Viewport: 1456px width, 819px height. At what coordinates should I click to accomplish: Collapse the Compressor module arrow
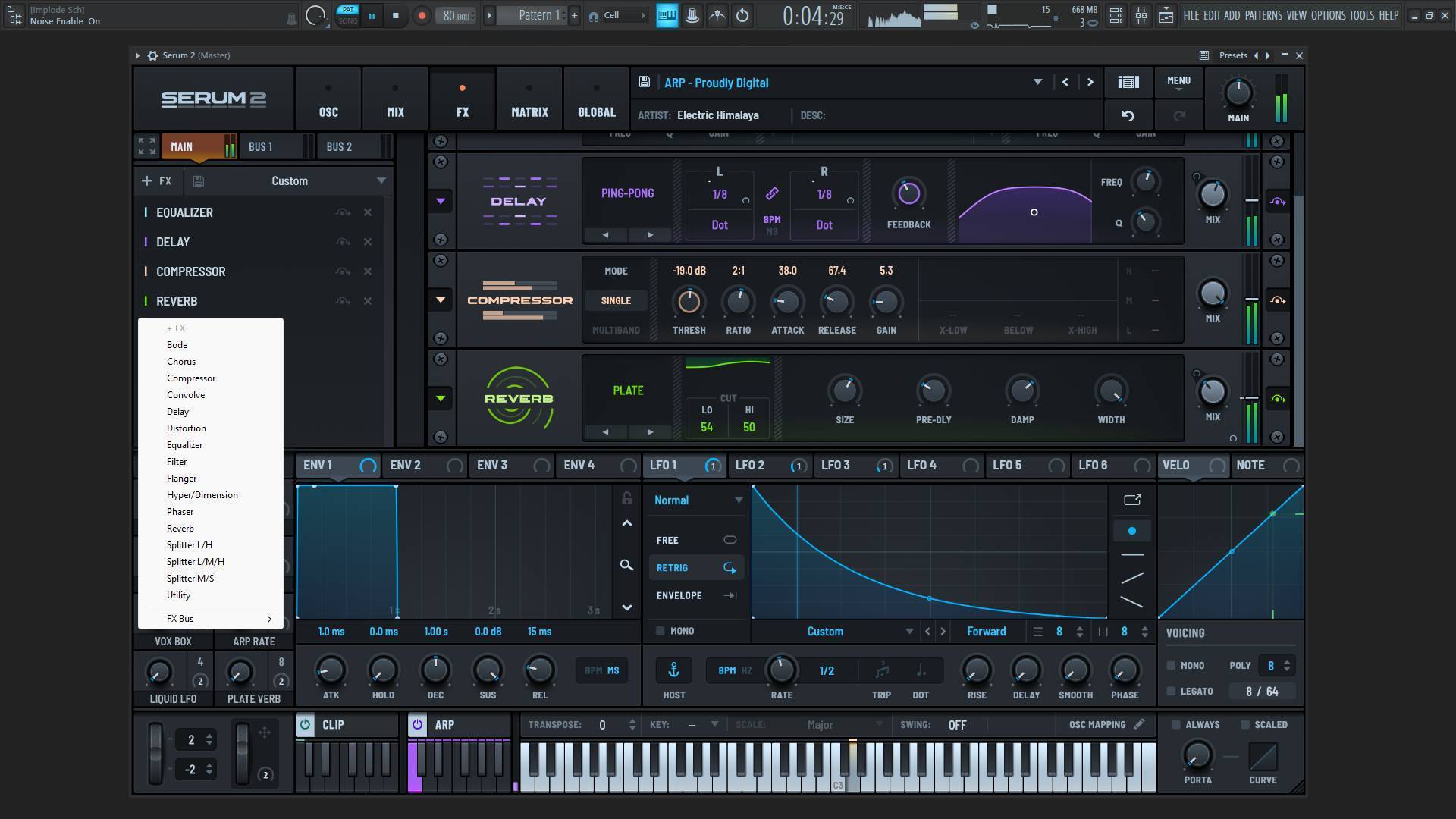(440, 300)
